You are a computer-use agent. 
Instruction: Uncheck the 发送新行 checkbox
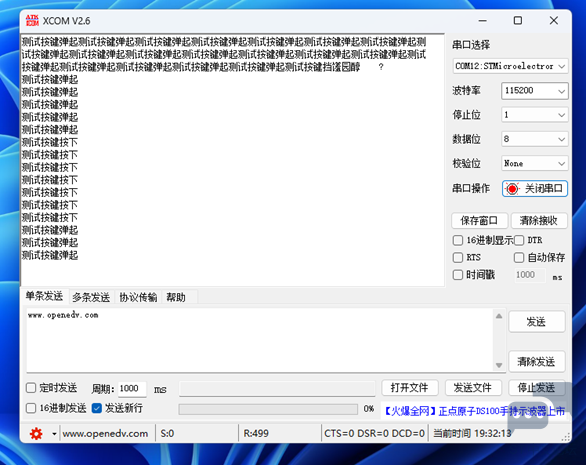96,408
